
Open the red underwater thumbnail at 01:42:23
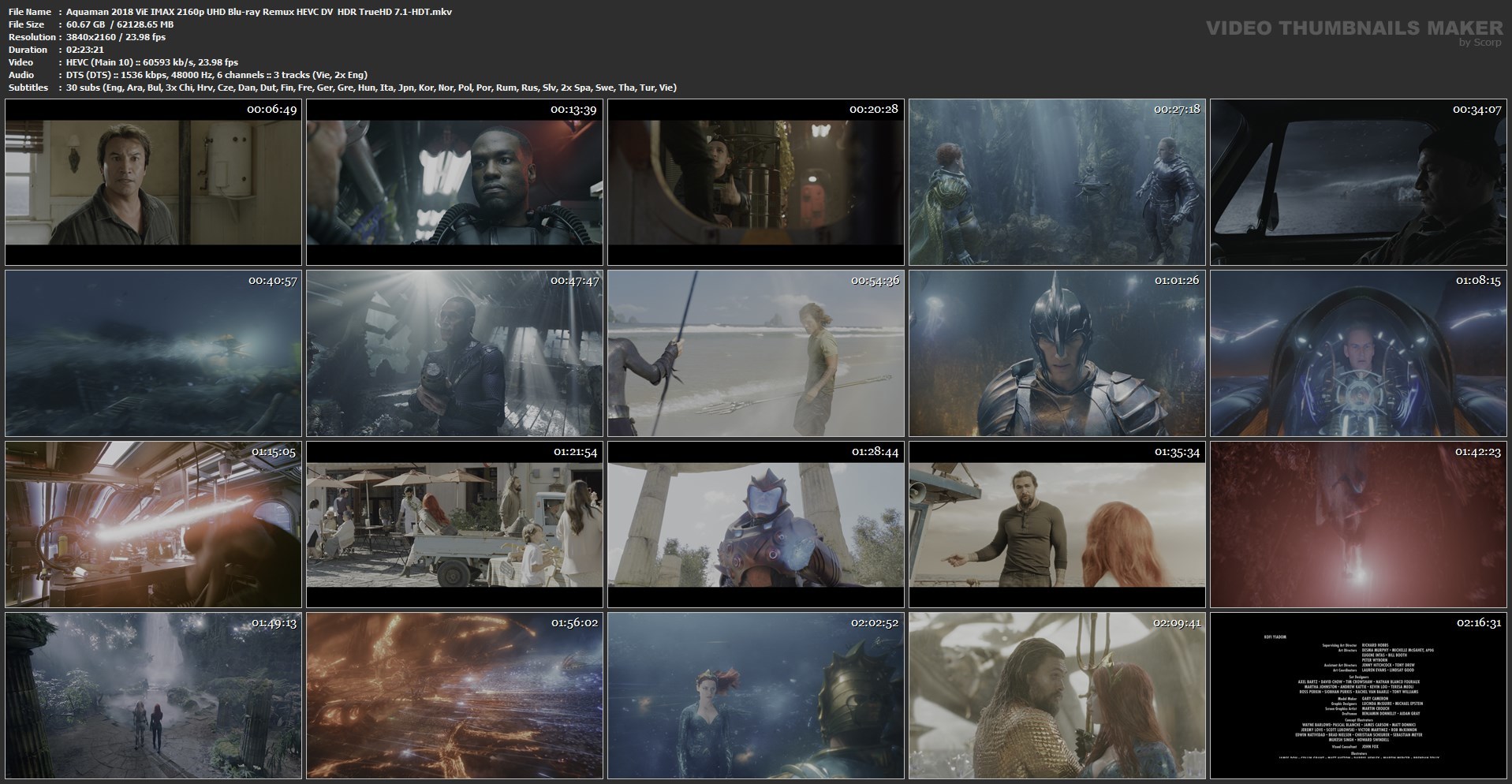(x=1358, y=525)
